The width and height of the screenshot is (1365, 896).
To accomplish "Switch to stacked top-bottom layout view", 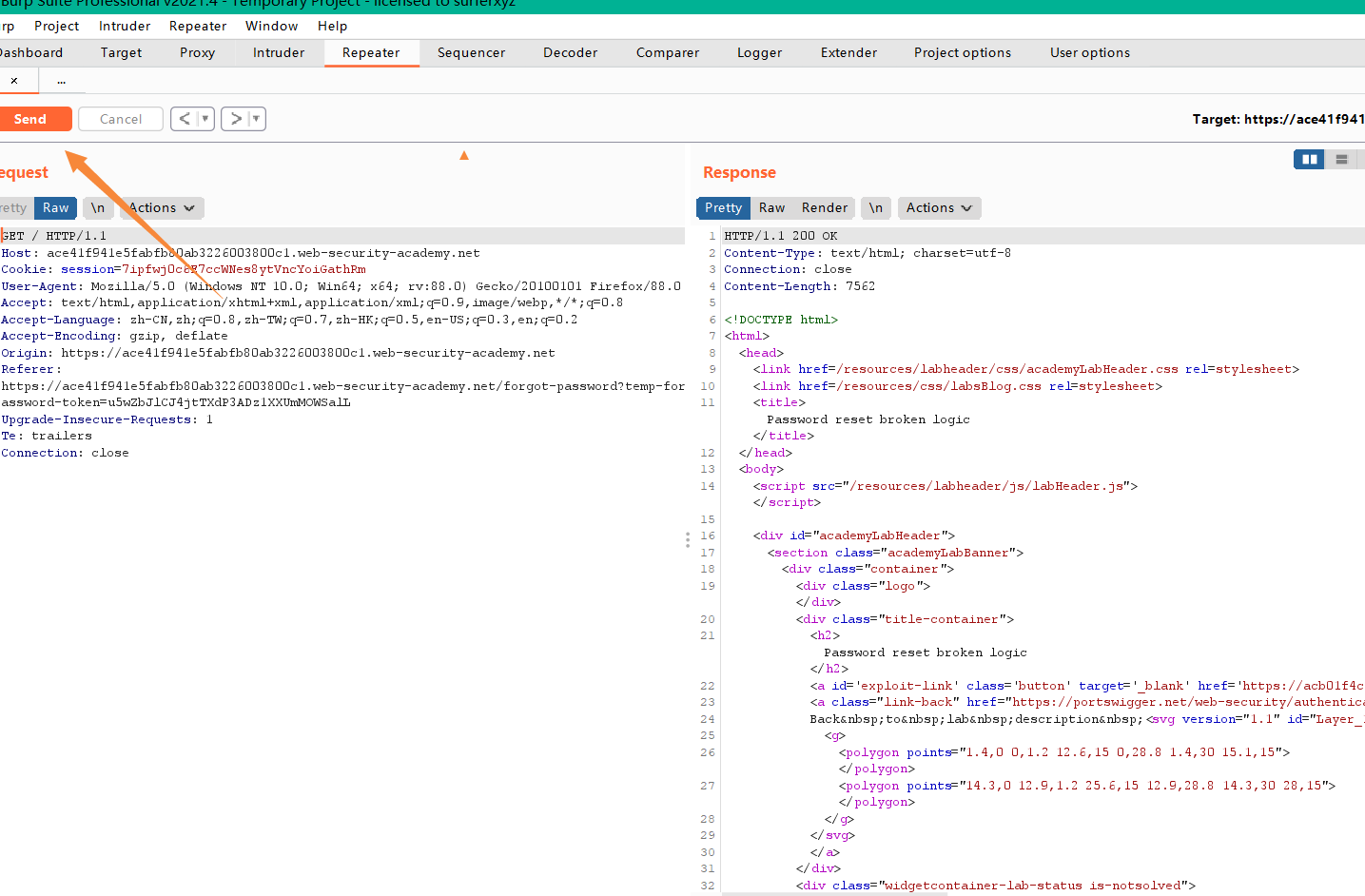I will click(1341, 159).
